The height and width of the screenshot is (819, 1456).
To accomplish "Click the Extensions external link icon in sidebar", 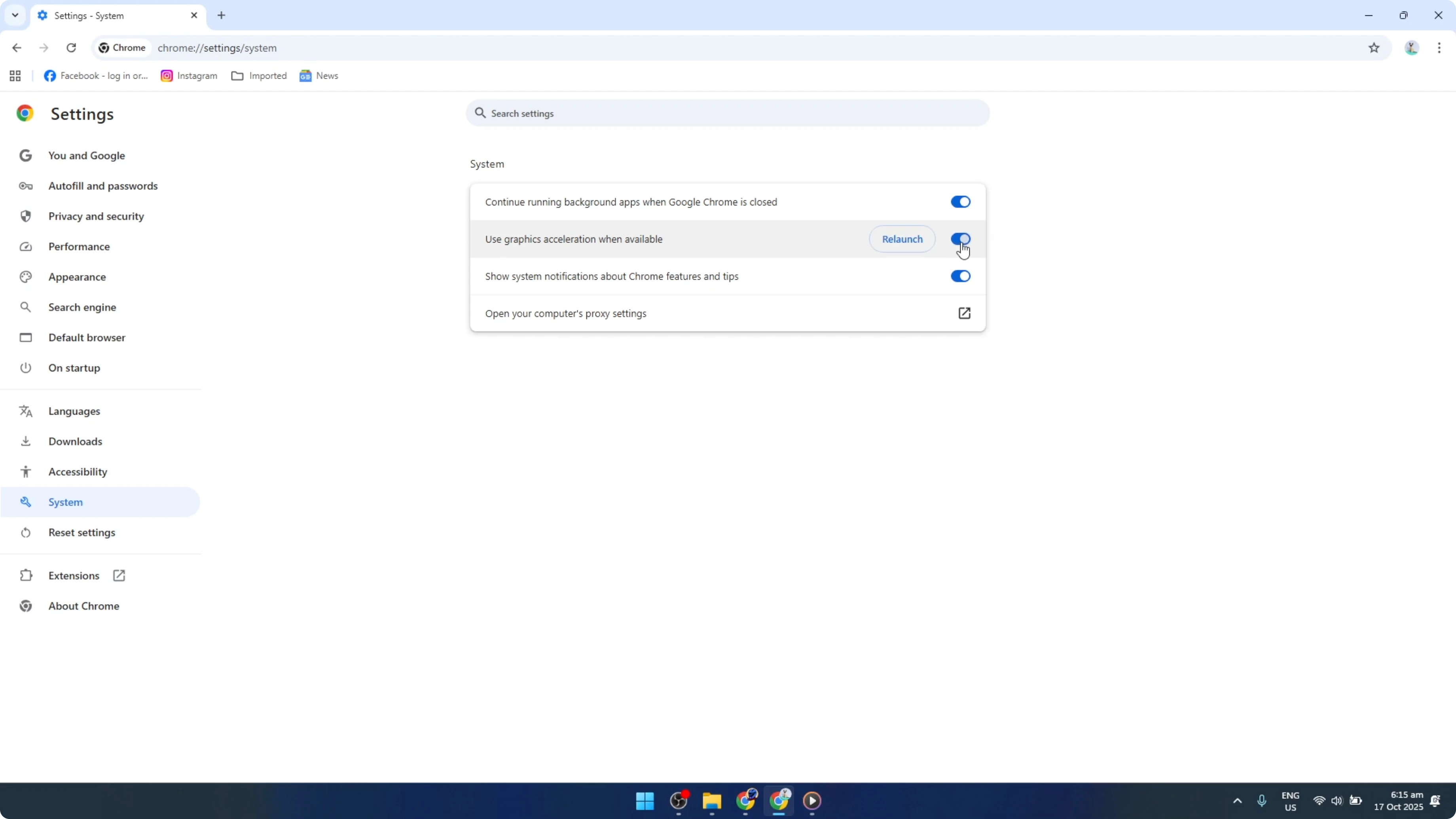I will pos(118,575).
